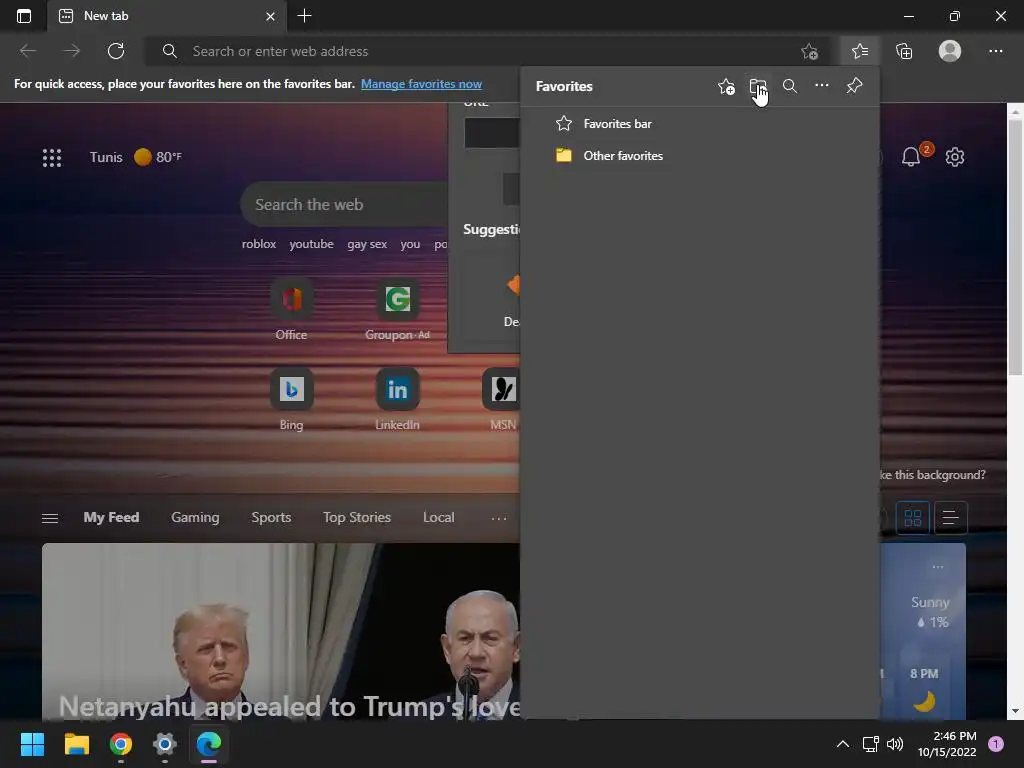Pin the Favorites panel
Viewport: 1024px width, 768px height.
854,86
